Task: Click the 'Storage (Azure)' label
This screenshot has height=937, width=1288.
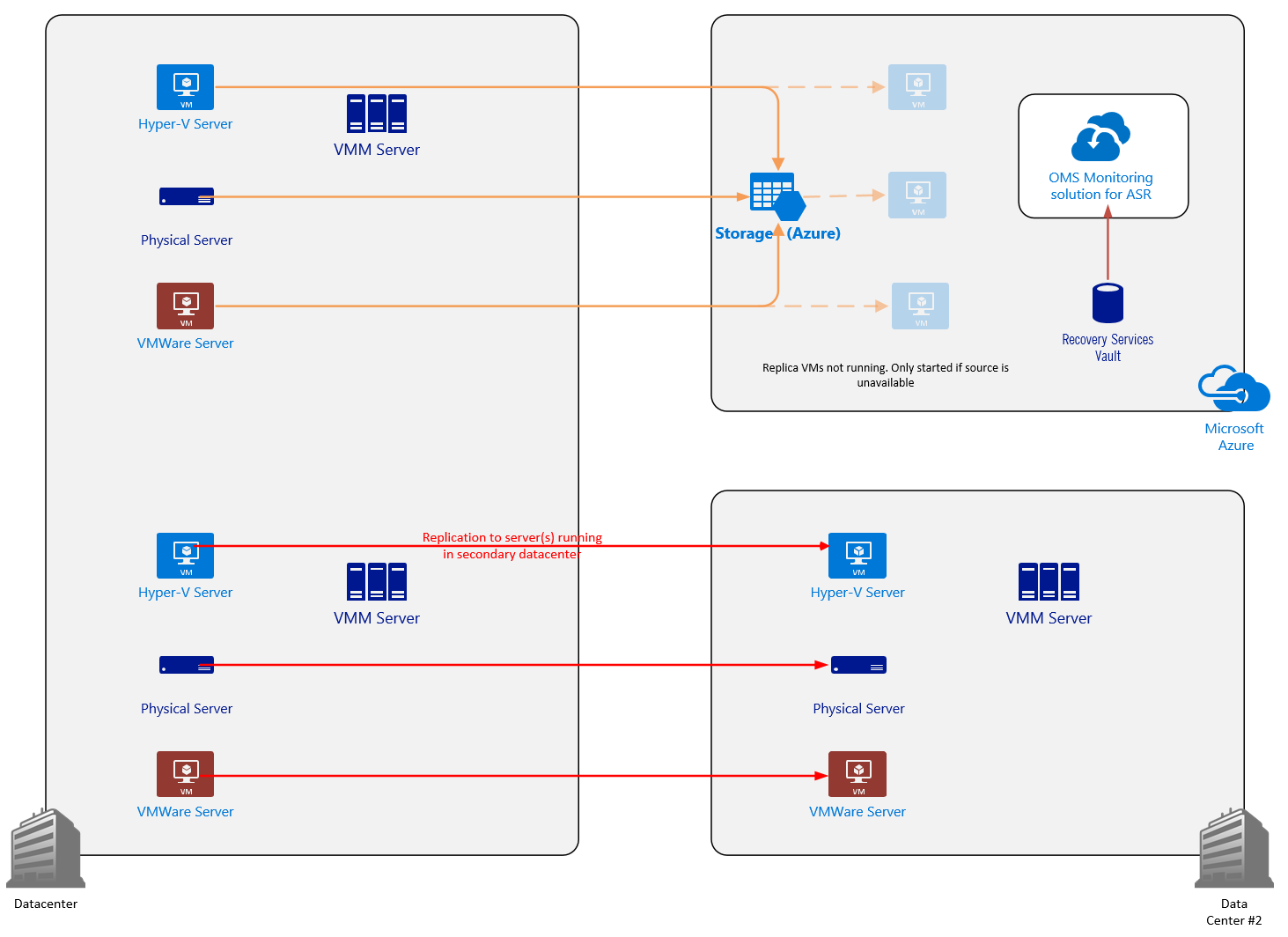Action: (x=777, y=233)
